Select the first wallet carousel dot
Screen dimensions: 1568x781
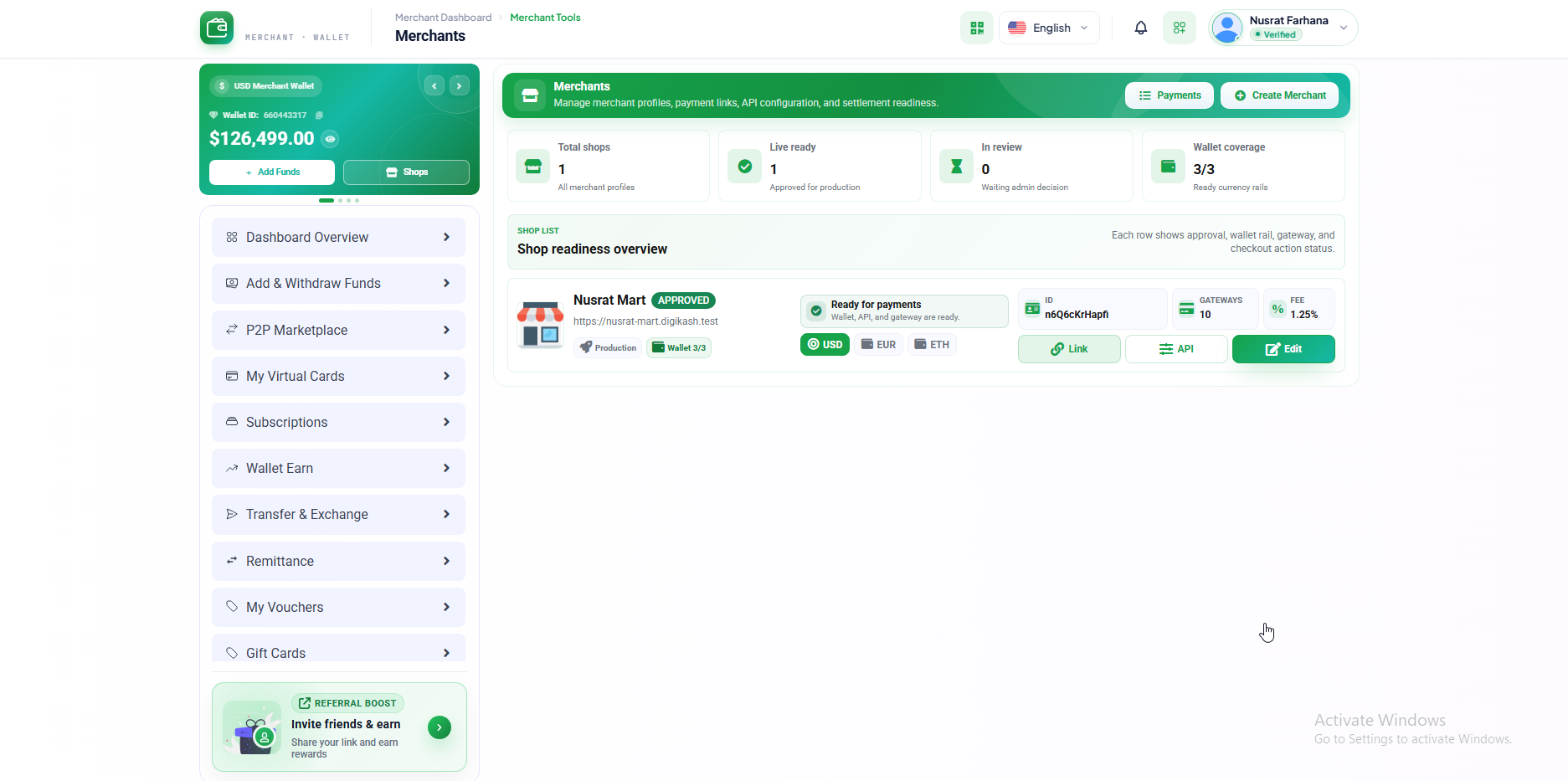click(x=326, y=201)
